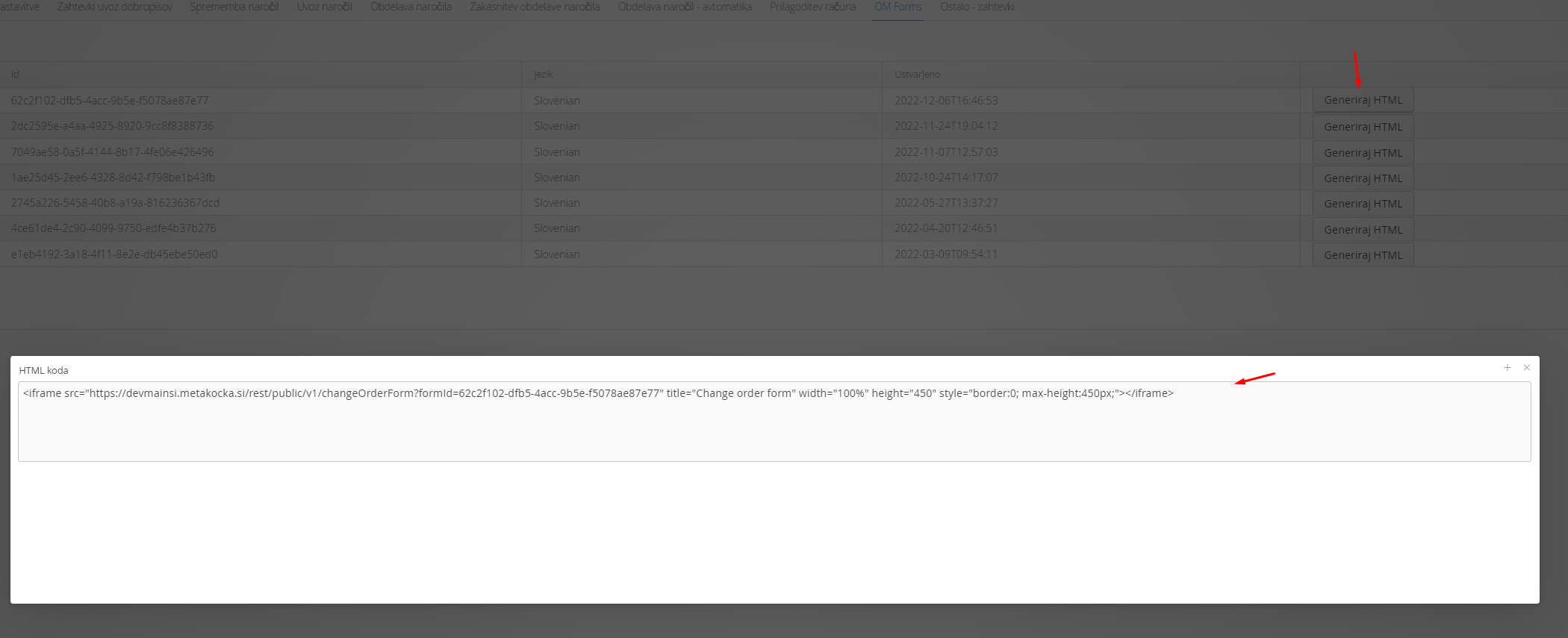The height and width of the screenshot is (638, 1568).
Task: Select form id 7049ae58-0a5f-4144-8b17-4fe06e426496
Action: tap(112, 152)
